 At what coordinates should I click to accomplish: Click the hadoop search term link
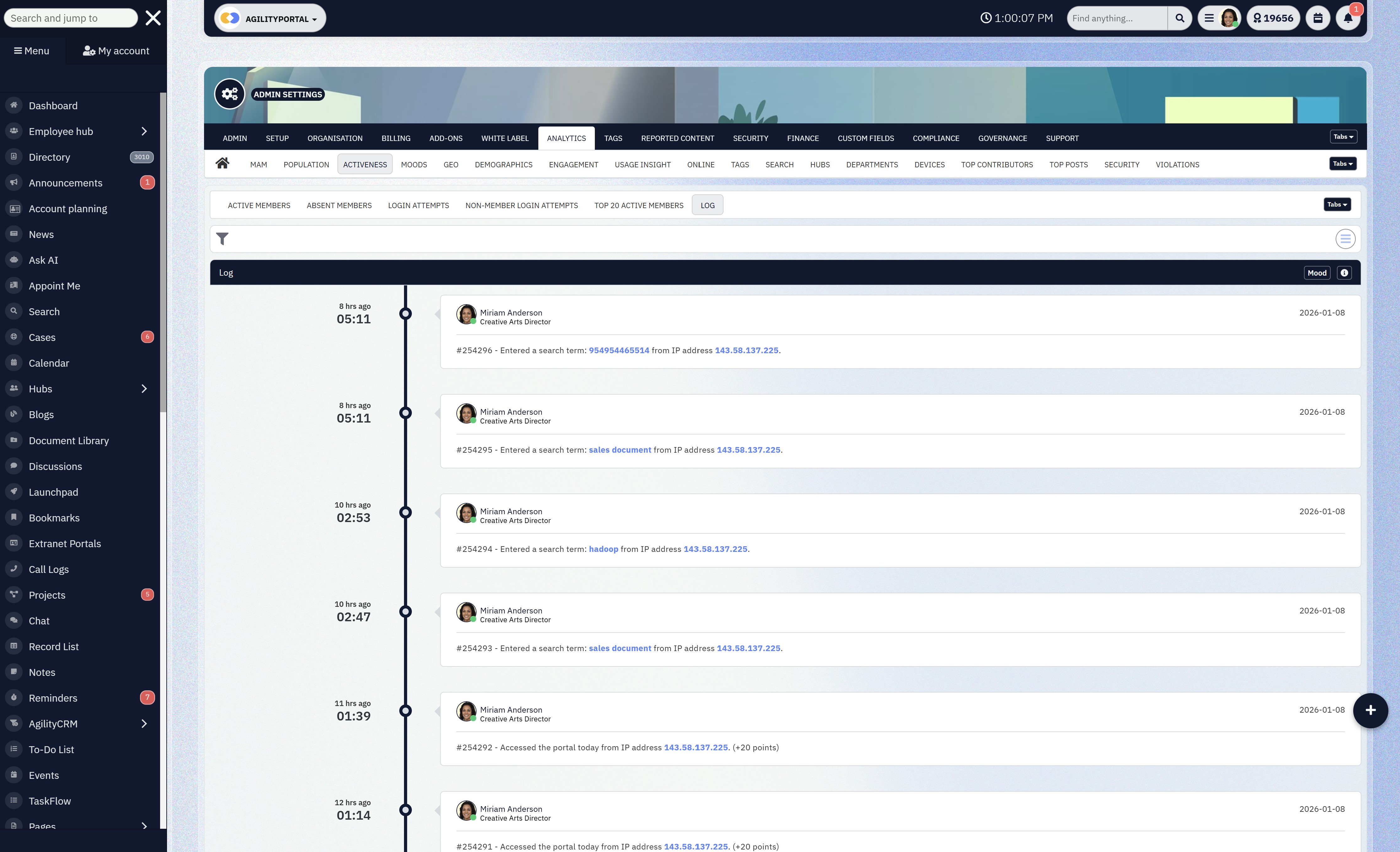point(603,549)
